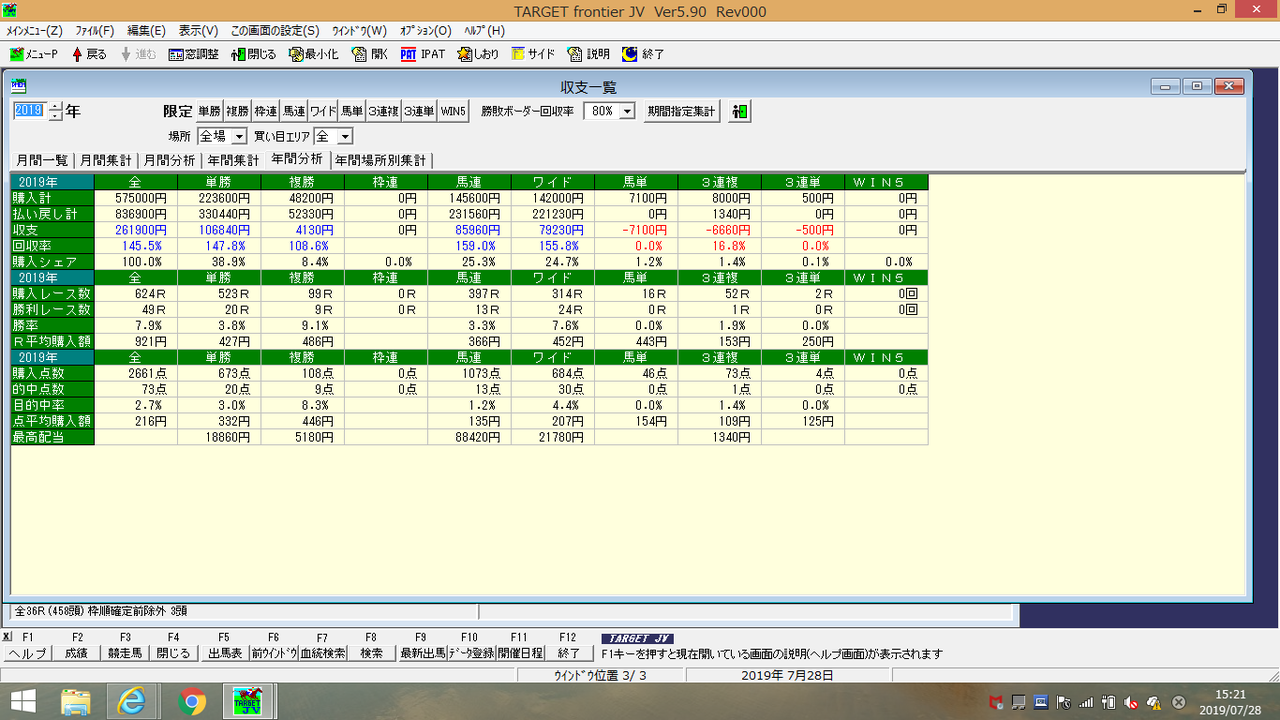Toggle the サイド side panel icon
1280x720 pixels.
click(x=533, y=54)
